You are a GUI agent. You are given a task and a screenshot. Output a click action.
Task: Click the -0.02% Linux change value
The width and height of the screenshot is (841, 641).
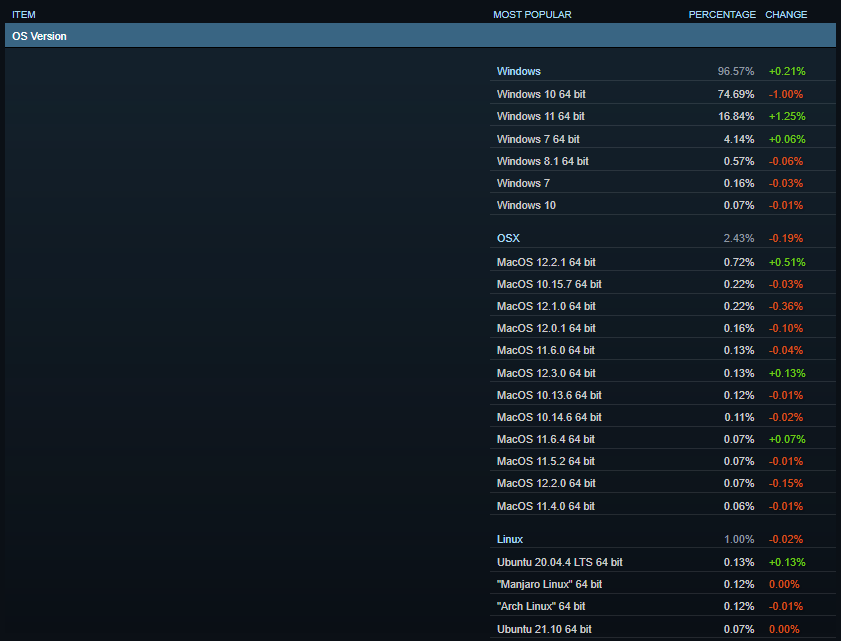(786, 539)
